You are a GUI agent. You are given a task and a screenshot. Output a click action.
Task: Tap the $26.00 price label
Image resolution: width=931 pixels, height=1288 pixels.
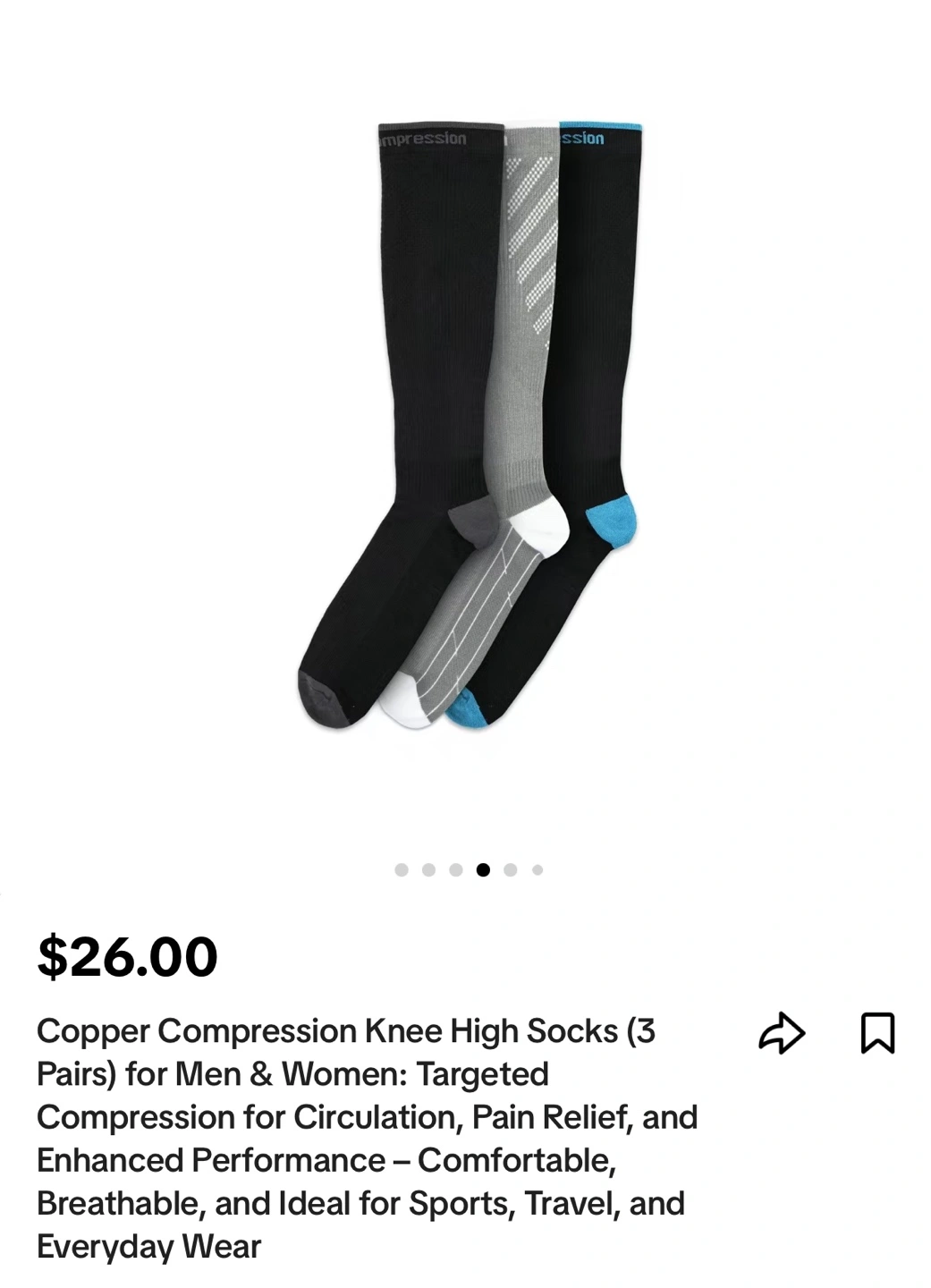127,956
